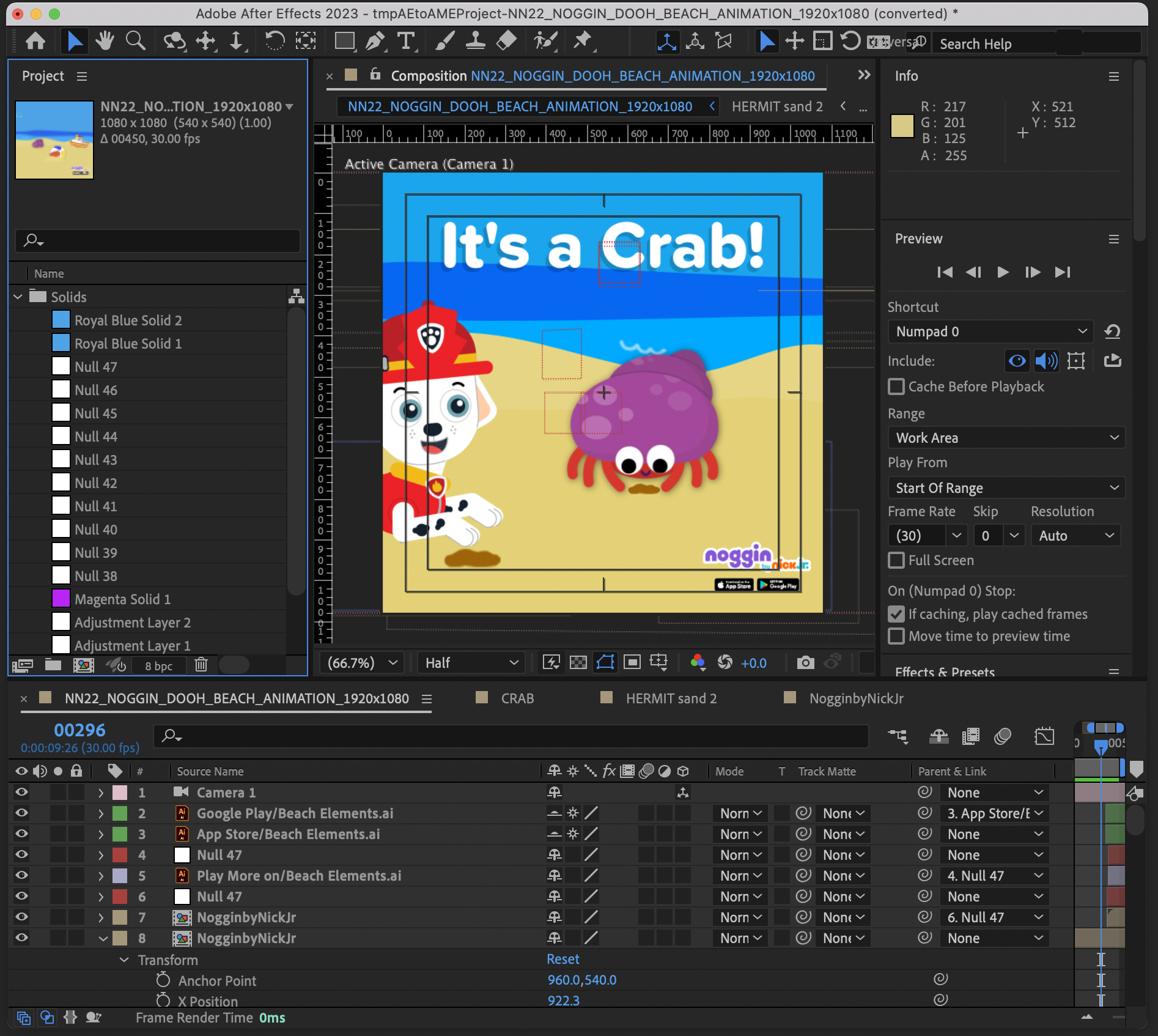Hide the Camera 1 layer
This screenshot has width=1158, height=1036.
coord(21,792)
